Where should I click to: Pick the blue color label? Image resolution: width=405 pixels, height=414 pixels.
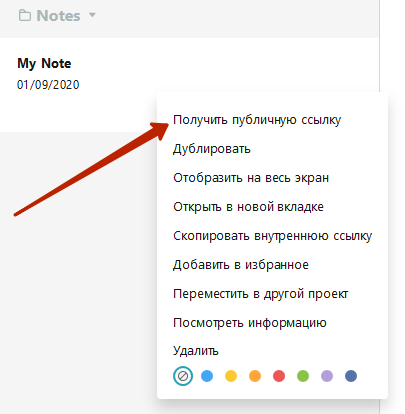pyautogui.click(x=207, y=376)
